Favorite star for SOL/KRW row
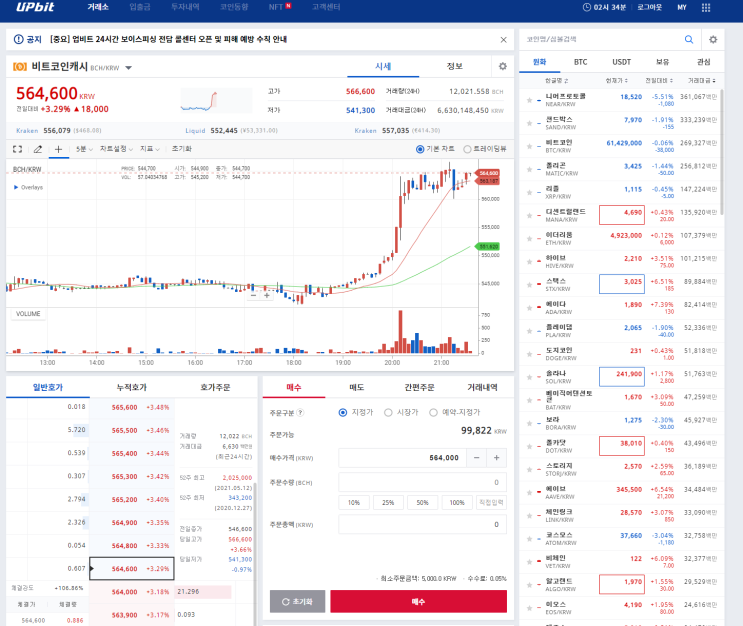 [529, 377]
